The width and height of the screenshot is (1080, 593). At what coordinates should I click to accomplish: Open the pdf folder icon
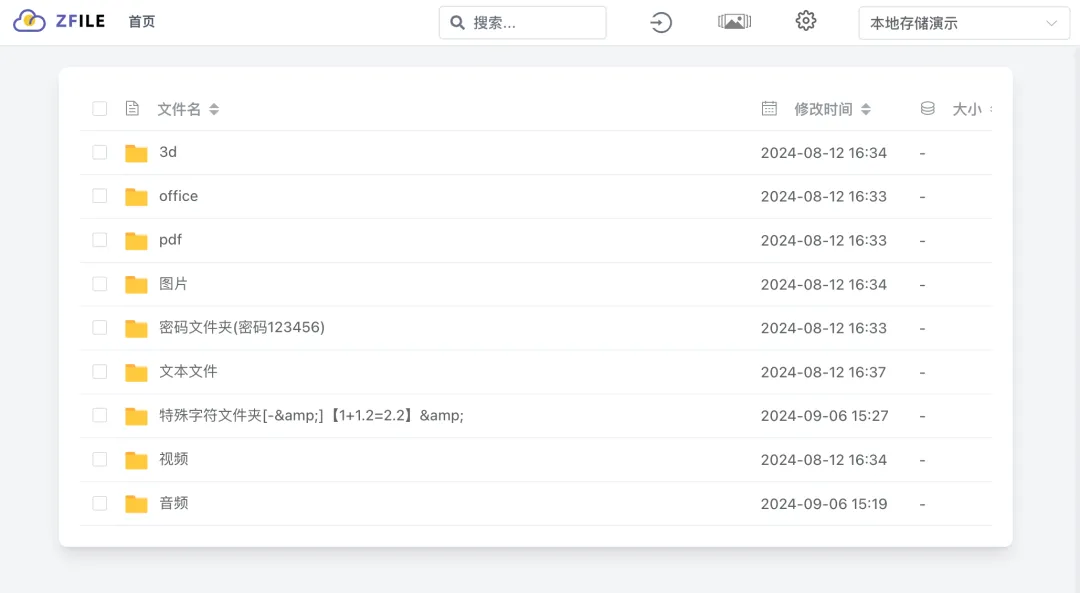136,240
